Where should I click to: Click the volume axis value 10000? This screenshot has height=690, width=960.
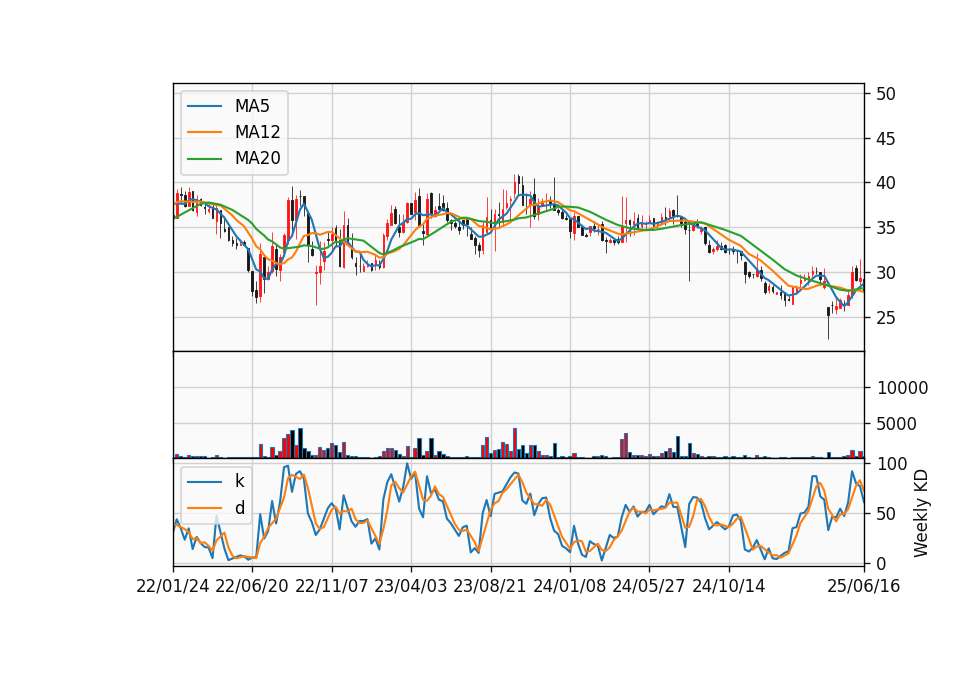pyautogui.click(x=902, y=388)
